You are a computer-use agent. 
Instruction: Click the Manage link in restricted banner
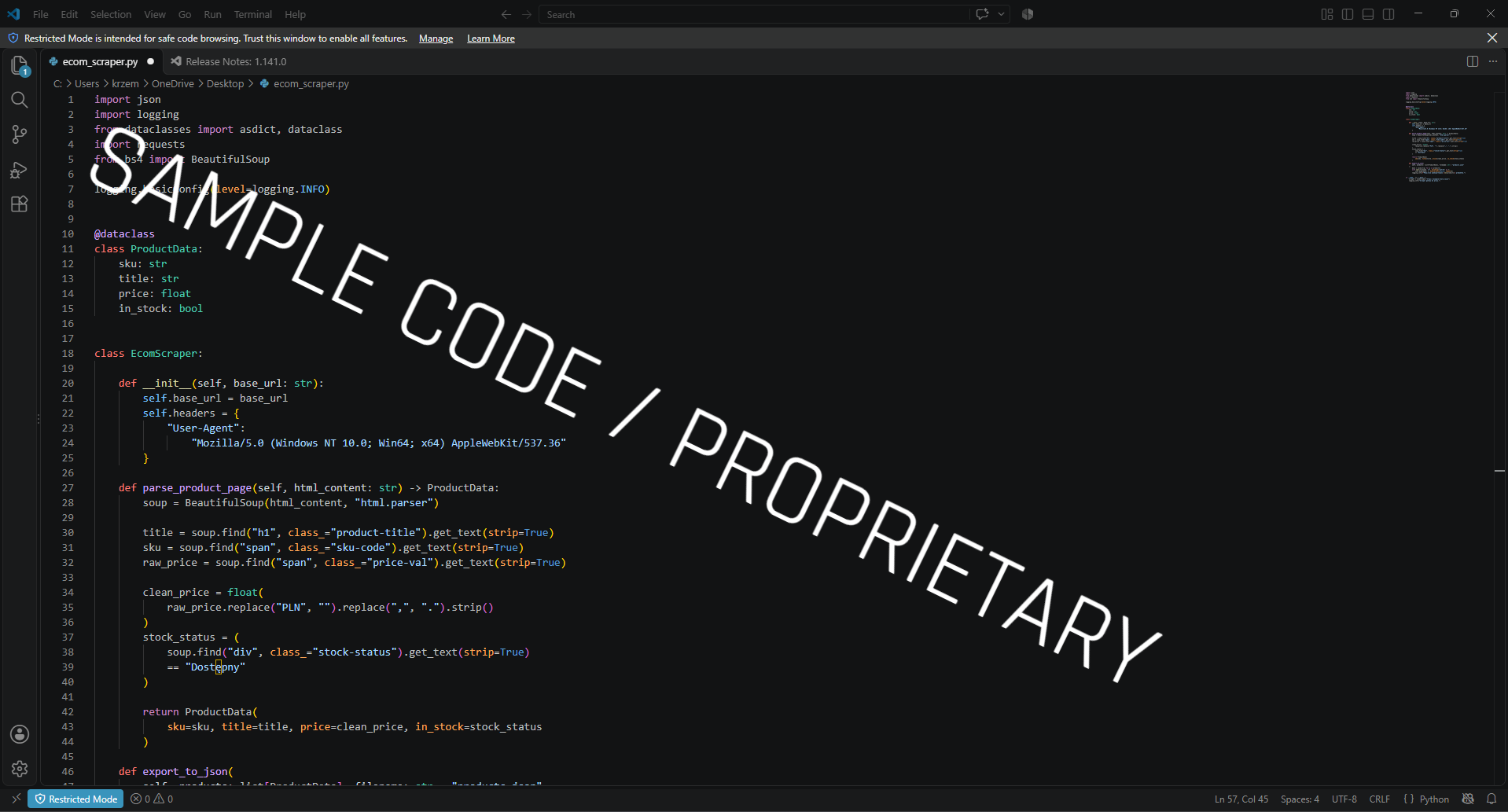(436, 39)
